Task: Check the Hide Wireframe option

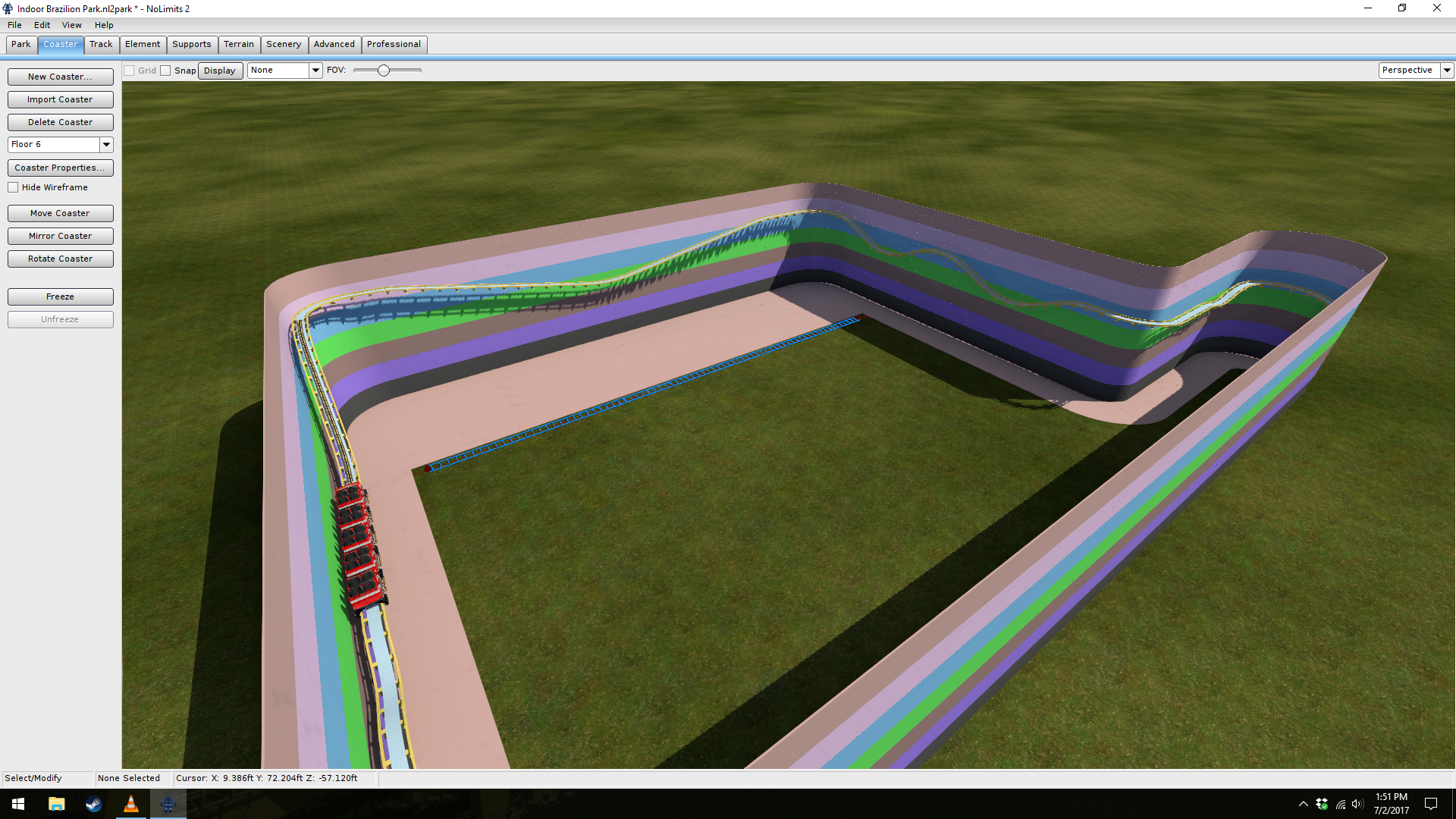Action: pos(13,187)
